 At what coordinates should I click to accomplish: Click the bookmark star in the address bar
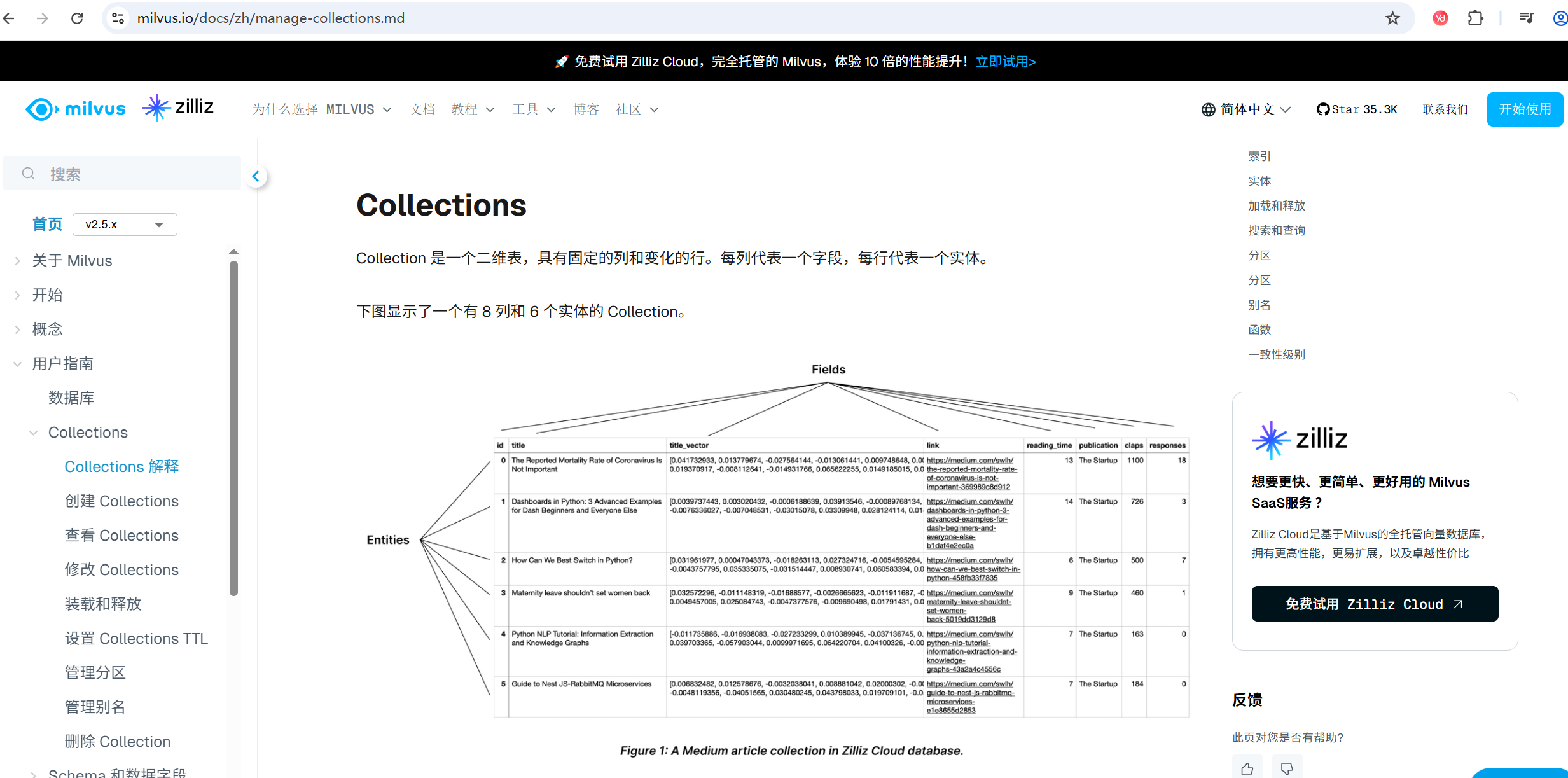1392,18
